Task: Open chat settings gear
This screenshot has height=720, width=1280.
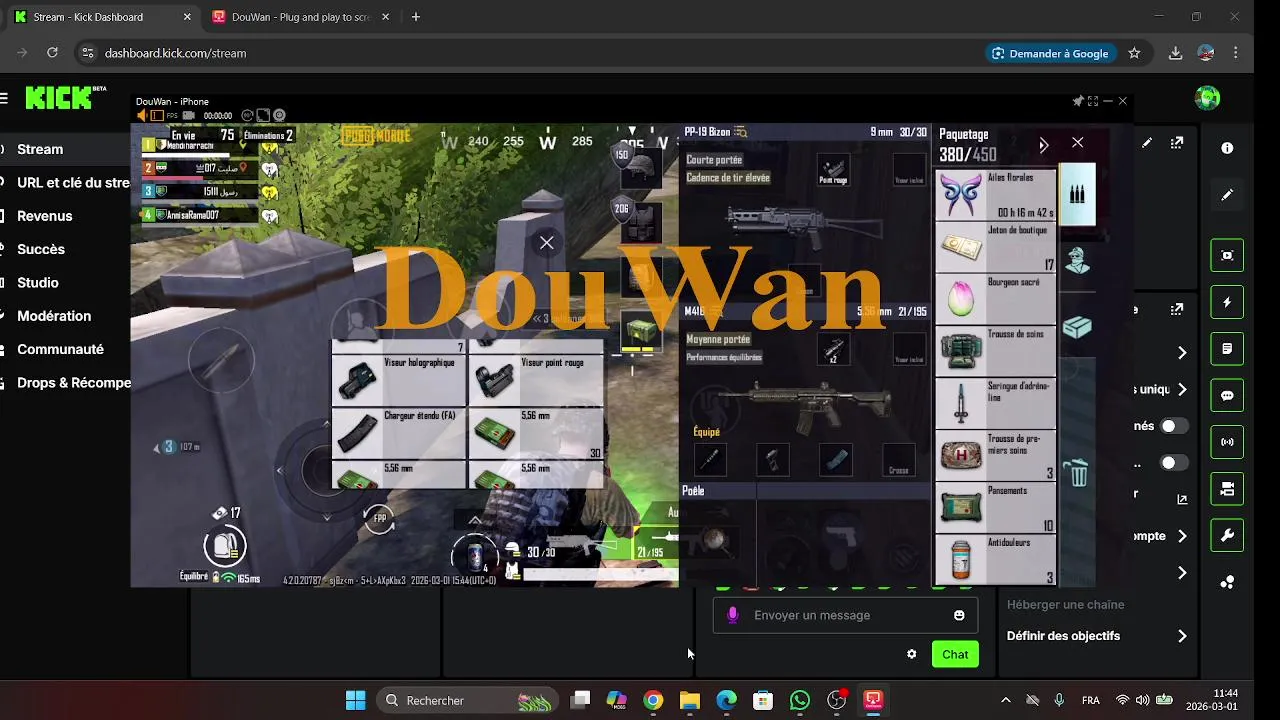Action: coord(911,654)
